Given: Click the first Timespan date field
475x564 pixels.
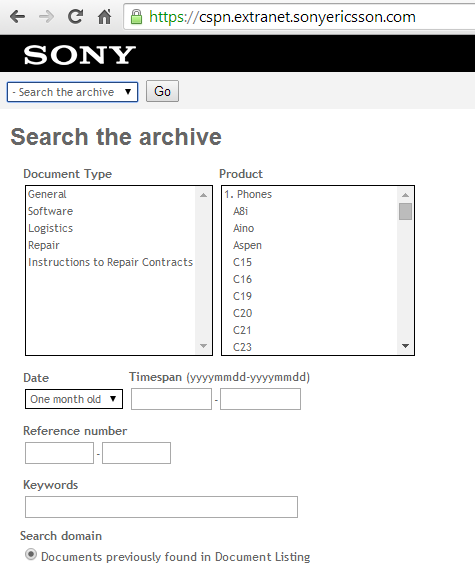Looking at the screenshot, I should (x=171, y=399).
